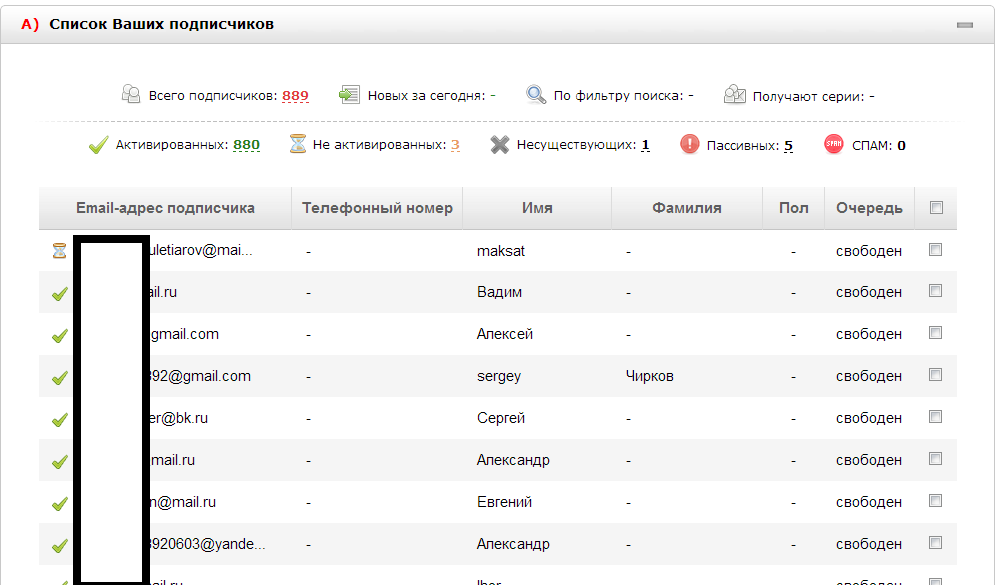Sort by Имя column header
The width and height of the screenshot is (1002, 585).
537,208
